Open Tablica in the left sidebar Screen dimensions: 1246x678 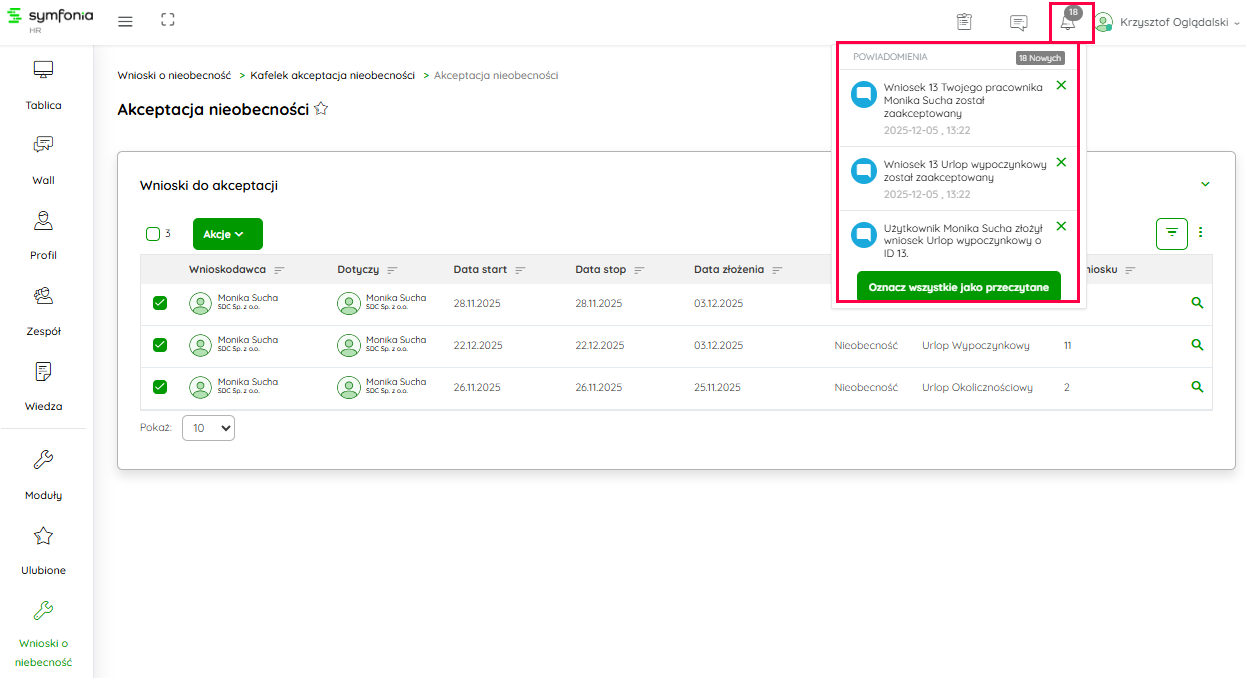[x=43, y=85]
